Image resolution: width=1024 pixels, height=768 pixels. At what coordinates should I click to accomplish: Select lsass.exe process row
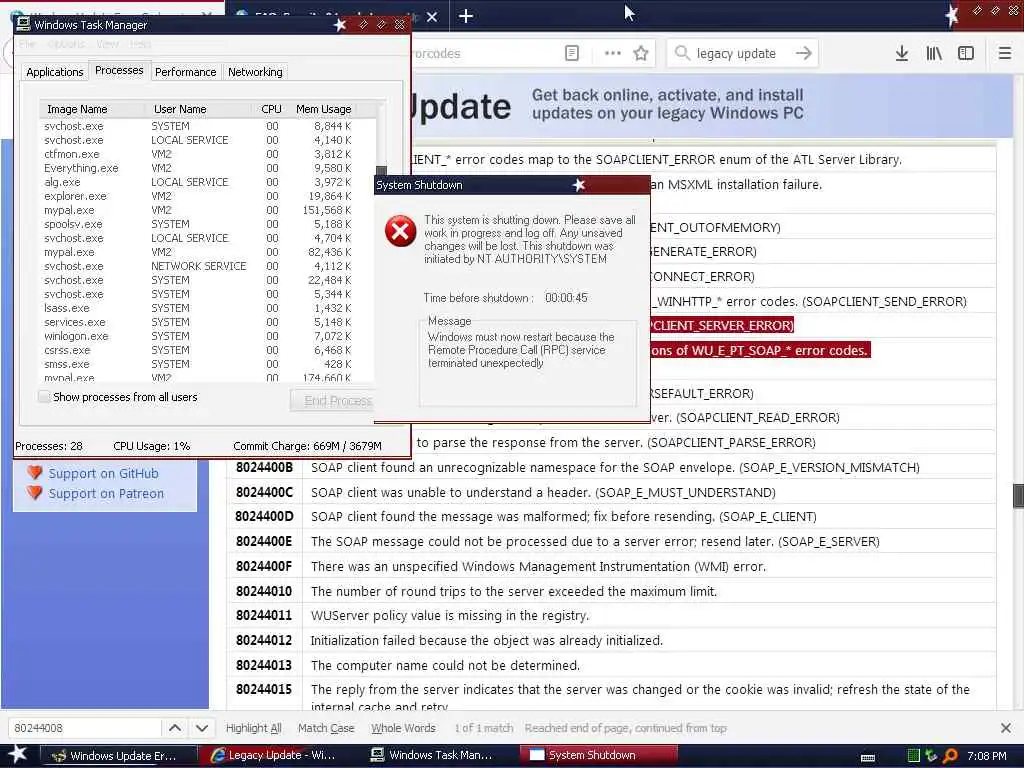207,308
